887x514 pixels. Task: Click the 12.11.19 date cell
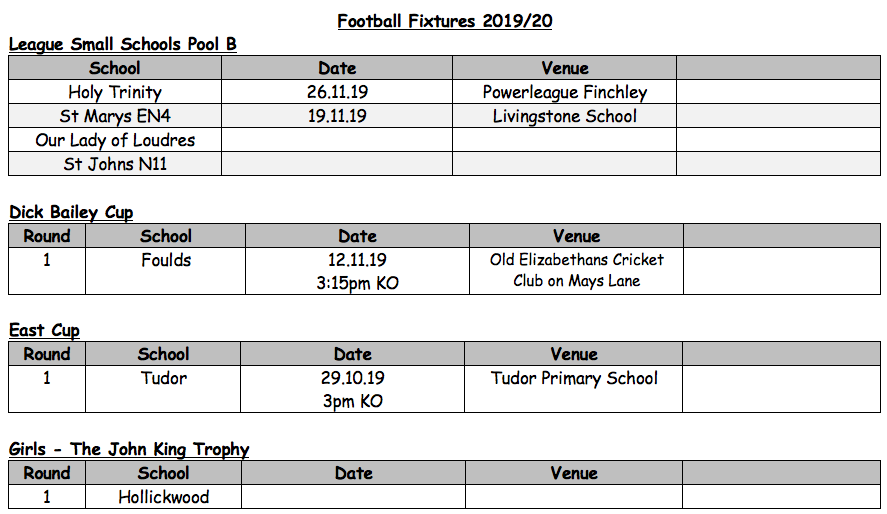coord(357,260)
